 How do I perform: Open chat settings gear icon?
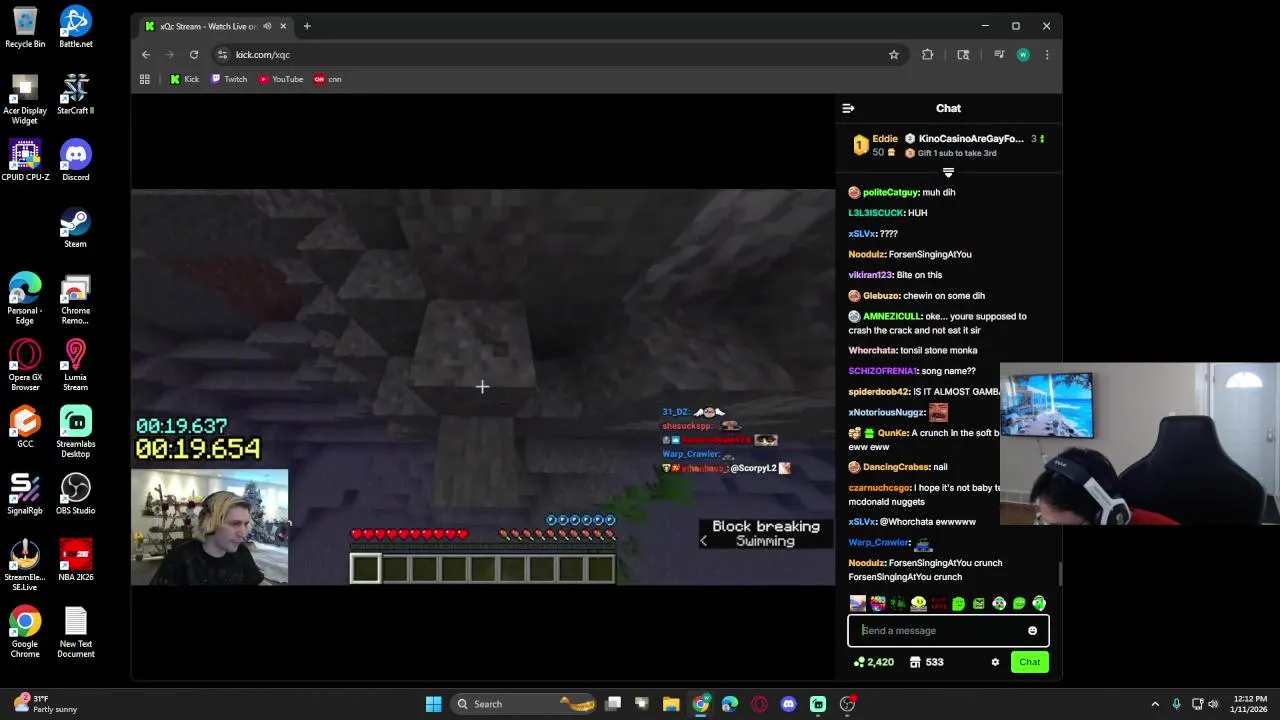click(x=995, y=662)
